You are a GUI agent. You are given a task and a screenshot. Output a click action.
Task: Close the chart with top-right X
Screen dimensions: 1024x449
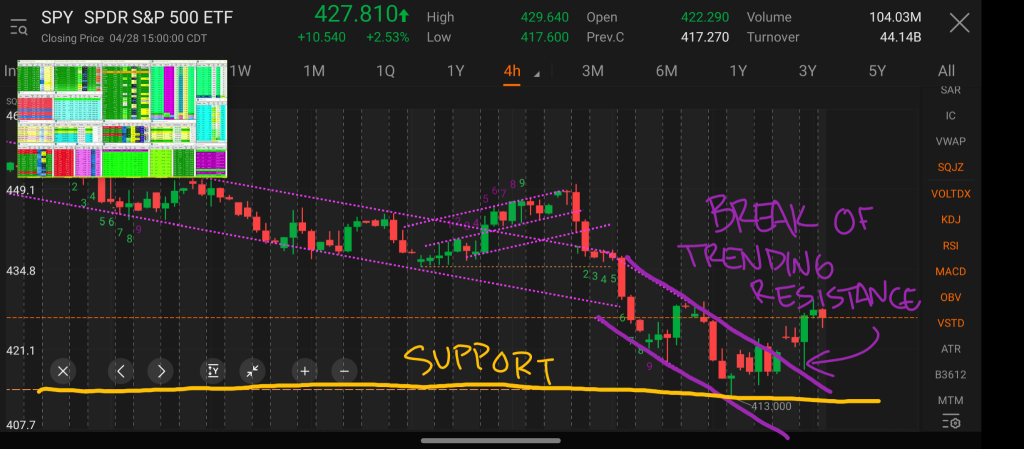pyautogui.click(x=958, y=24)
